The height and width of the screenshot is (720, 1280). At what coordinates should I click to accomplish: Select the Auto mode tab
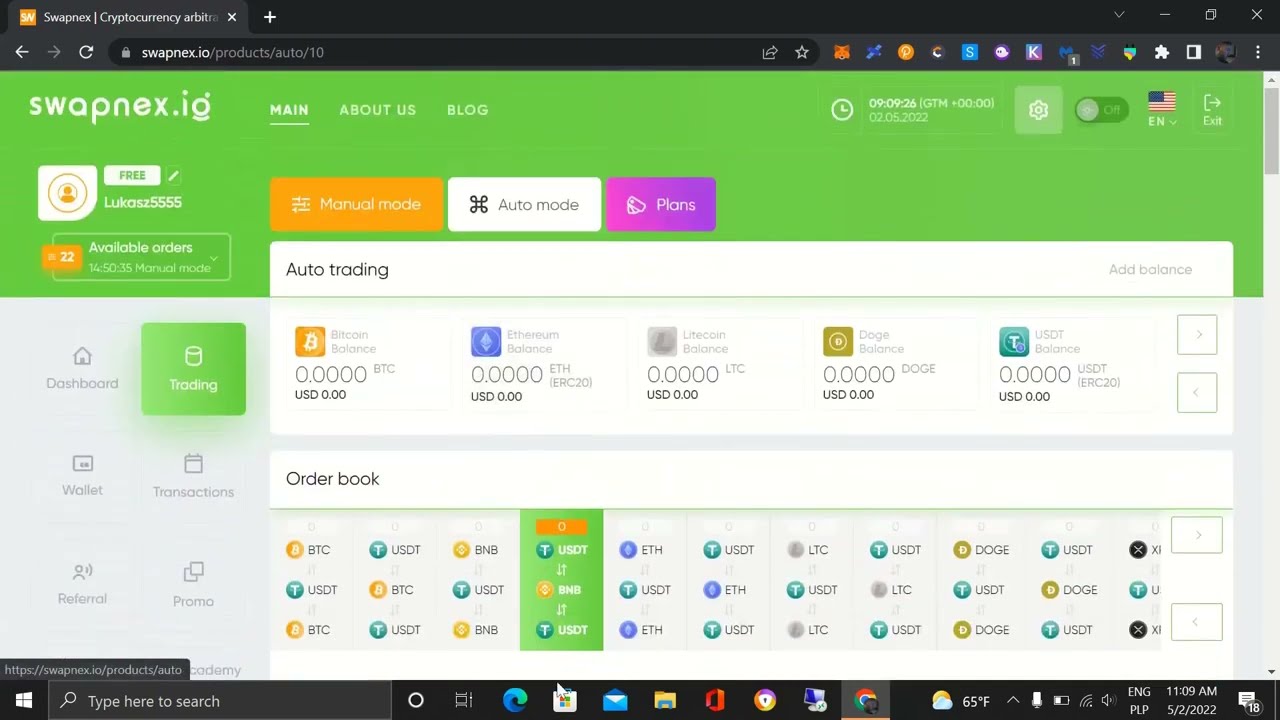[524, 204]
